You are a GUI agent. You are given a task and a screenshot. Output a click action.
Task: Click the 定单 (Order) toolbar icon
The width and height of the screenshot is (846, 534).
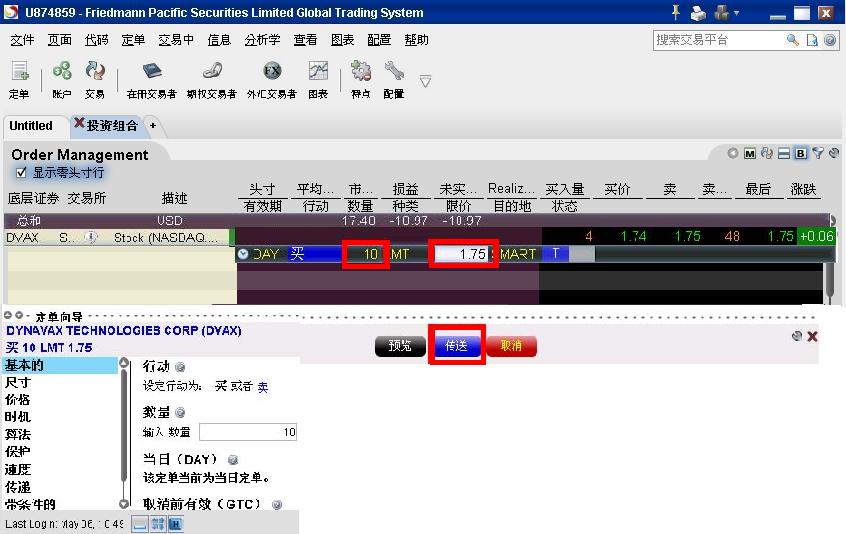pos(19,78)
